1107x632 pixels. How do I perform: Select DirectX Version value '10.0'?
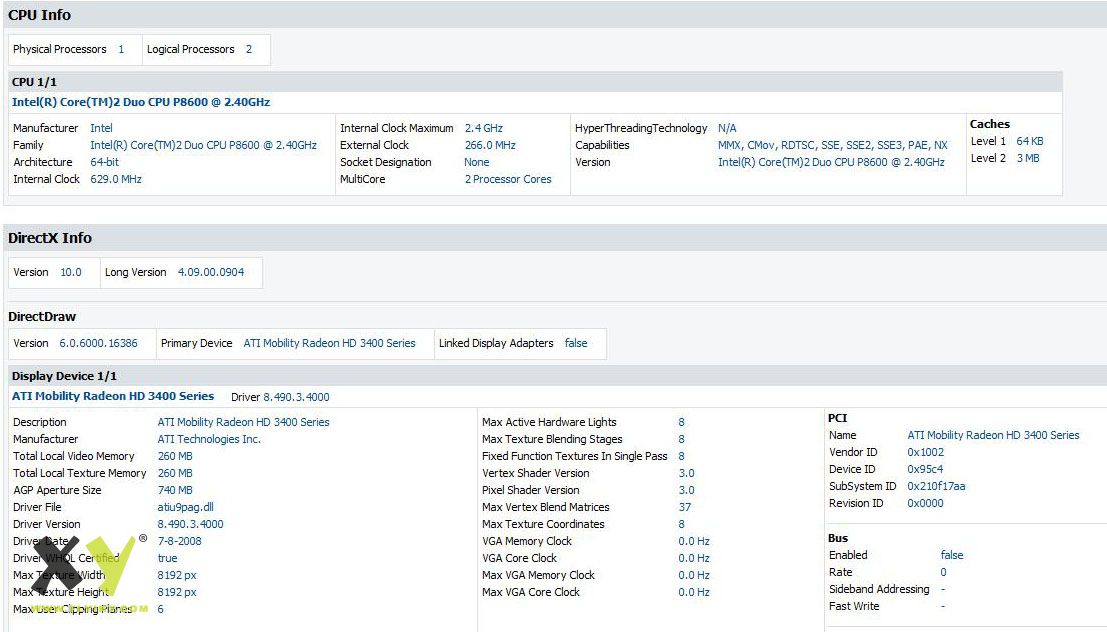click(71, 272)
